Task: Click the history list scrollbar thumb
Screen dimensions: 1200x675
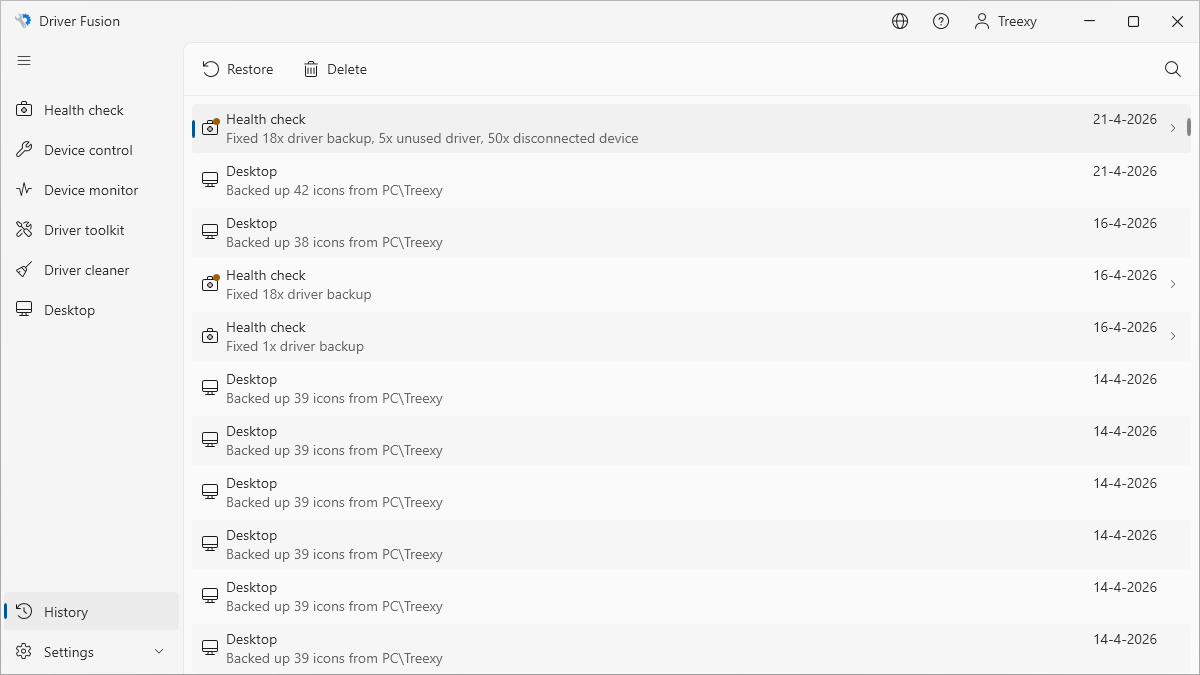Action: [1188, 127]
